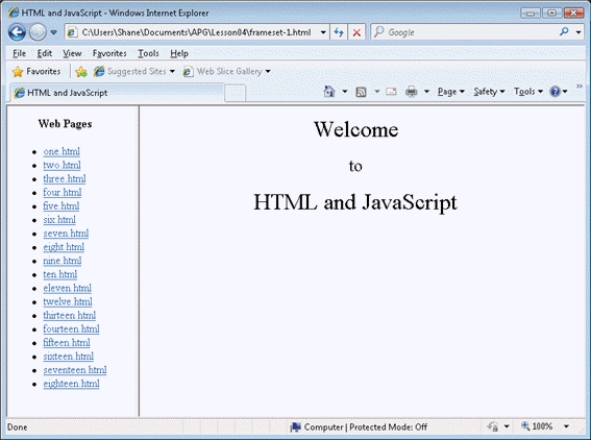Viewport: 591px width, 440px height.
Task: Expand command bar overflow chevron
Action: (x=579, y=86)
